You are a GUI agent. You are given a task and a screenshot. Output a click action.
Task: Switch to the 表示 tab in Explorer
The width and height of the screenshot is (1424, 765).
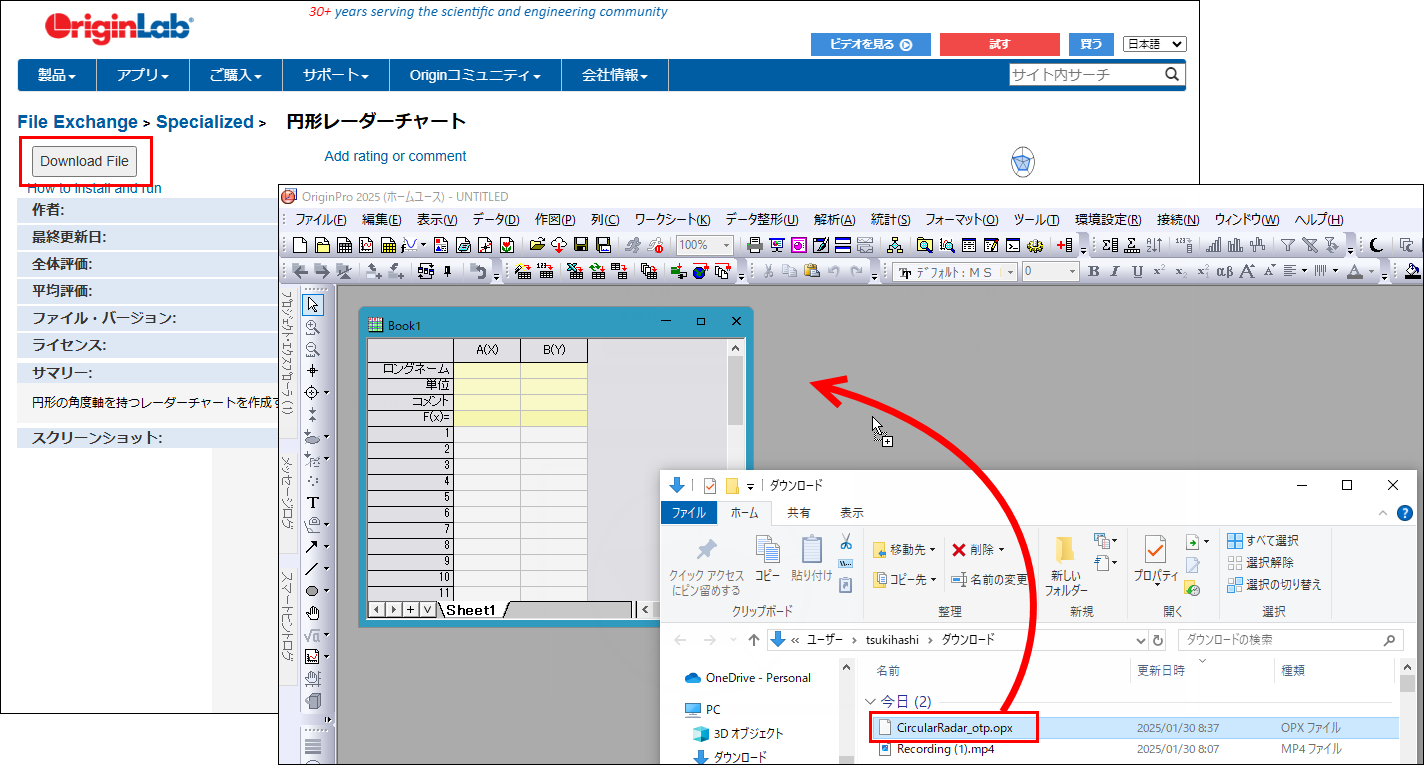(851, 512)
